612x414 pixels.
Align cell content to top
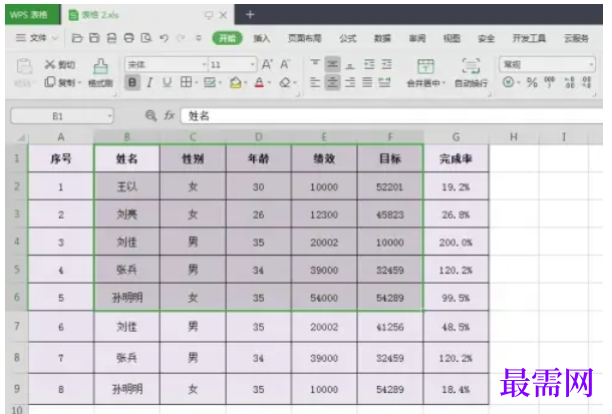tap(315, 64)
